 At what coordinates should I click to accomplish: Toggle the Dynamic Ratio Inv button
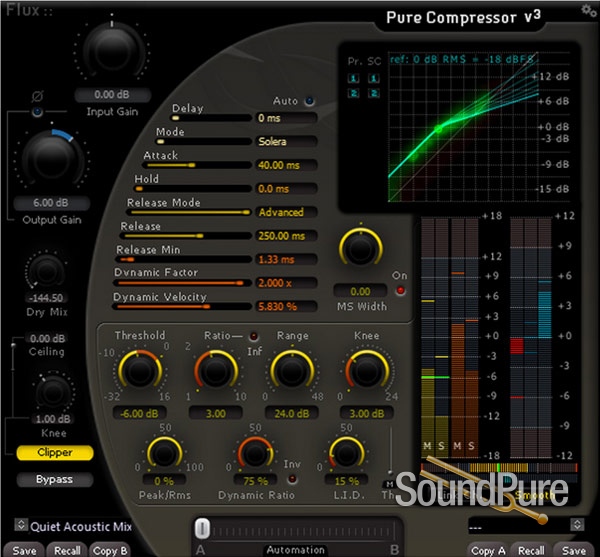click(292, 479)
